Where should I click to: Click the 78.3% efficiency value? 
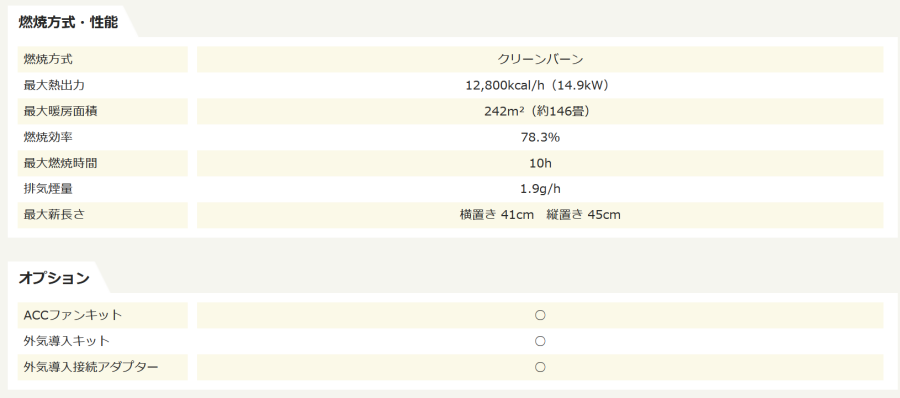(x=540, y=137)
